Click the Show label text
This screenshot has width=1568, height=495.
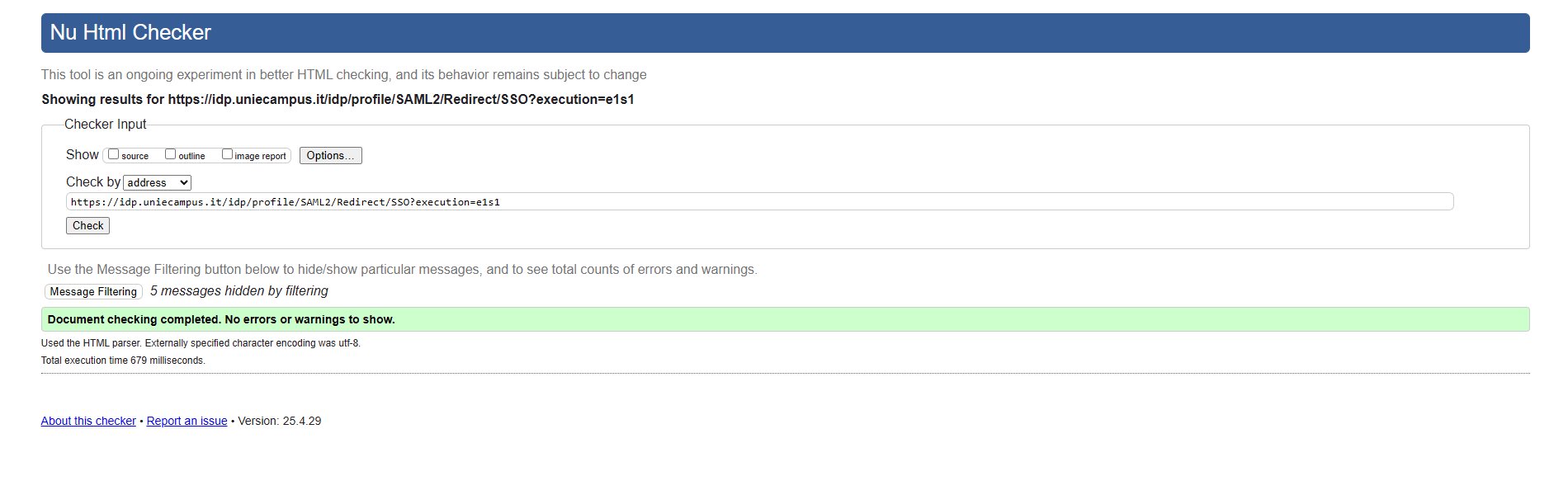82,154
